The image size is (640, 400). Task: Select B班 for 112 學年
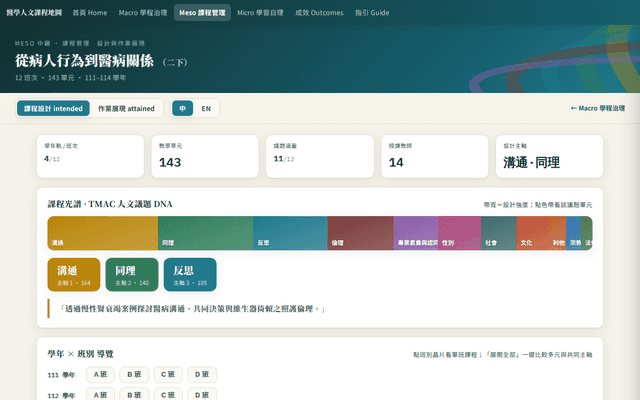click(134, 395)
